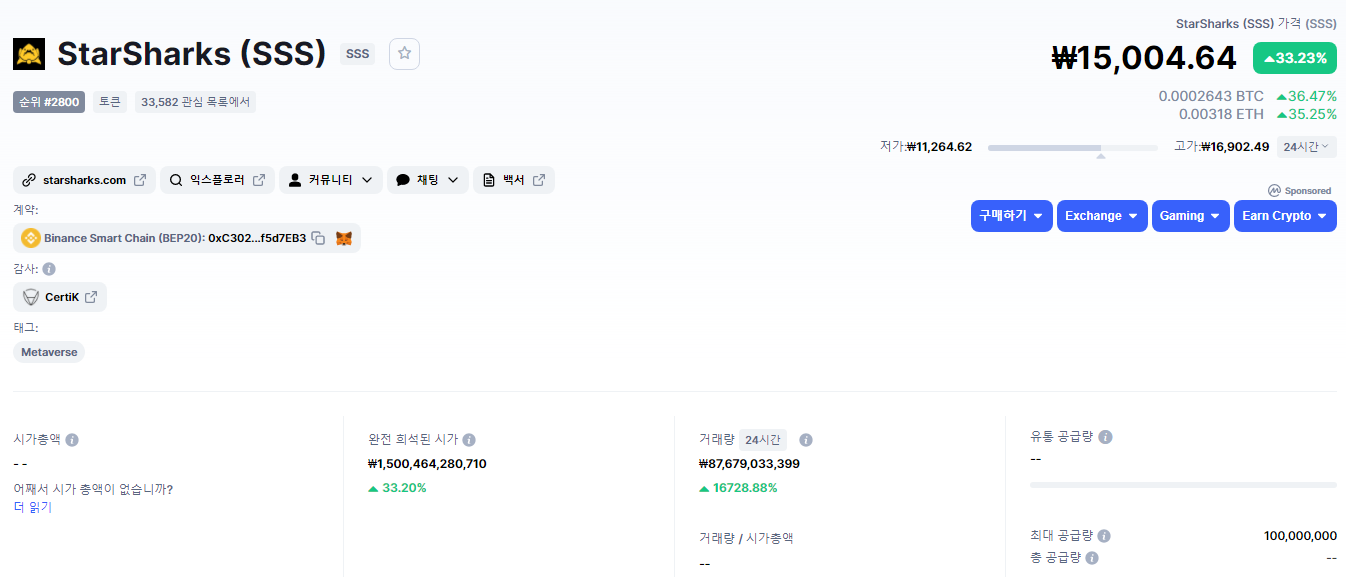Open the starsharks.com website link

click(84, 180)
